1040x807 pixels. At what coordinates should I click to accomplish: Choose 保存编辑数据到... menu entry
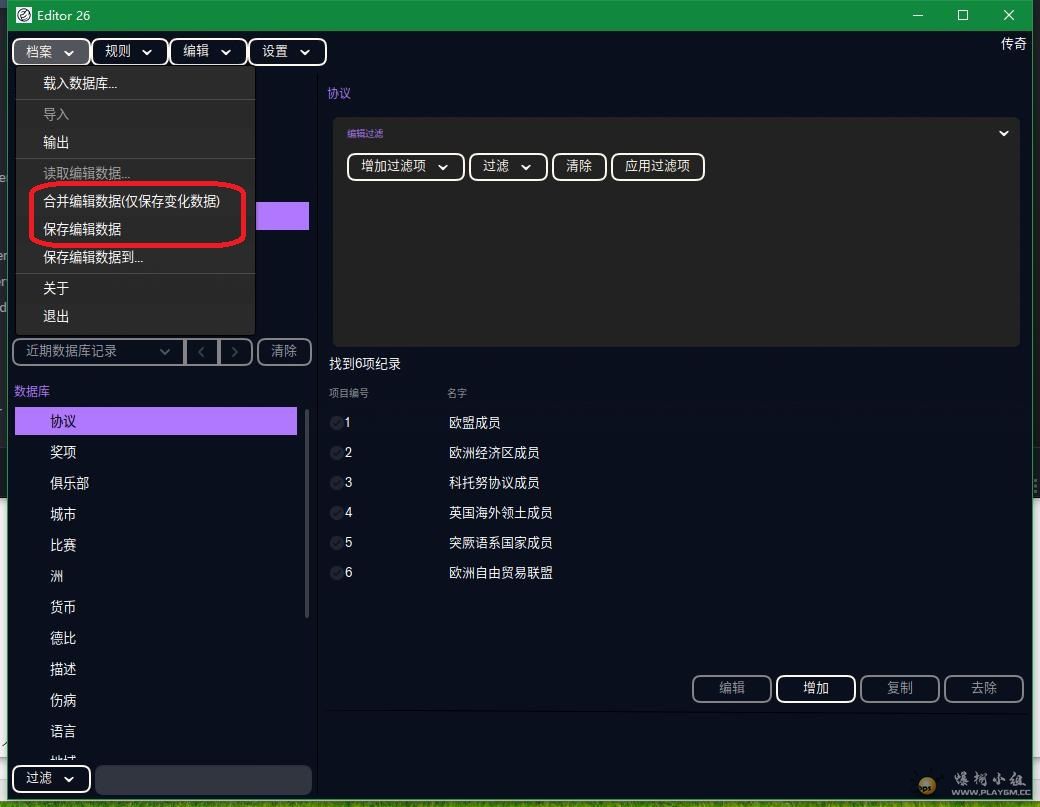coord(93,257)
